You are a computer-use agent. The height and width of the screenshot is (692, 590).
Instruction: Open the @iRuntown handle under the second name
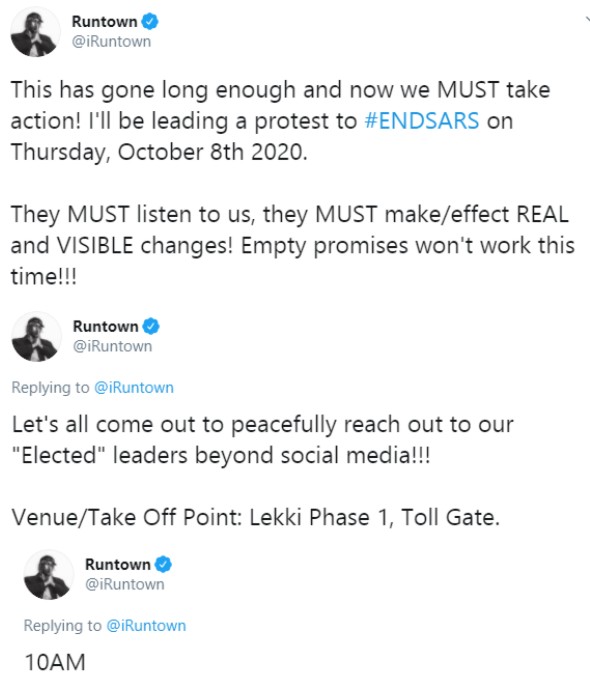pos(112,346)
